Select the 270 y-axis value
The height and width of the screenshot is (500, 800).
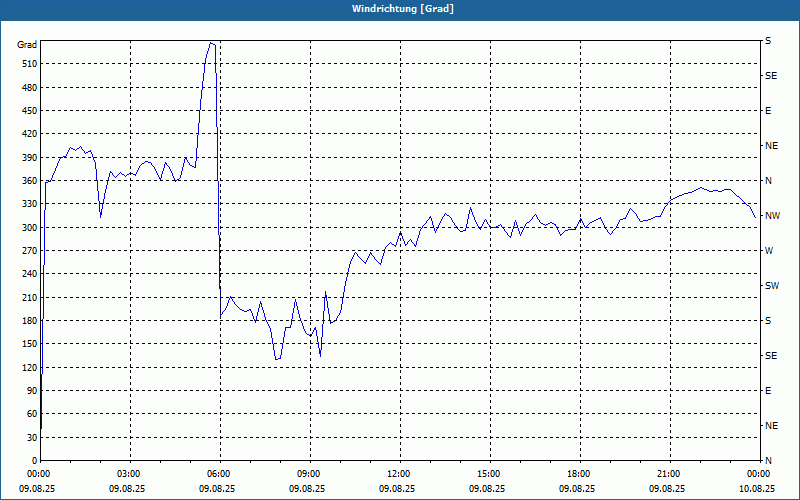(x=29, y=251)
